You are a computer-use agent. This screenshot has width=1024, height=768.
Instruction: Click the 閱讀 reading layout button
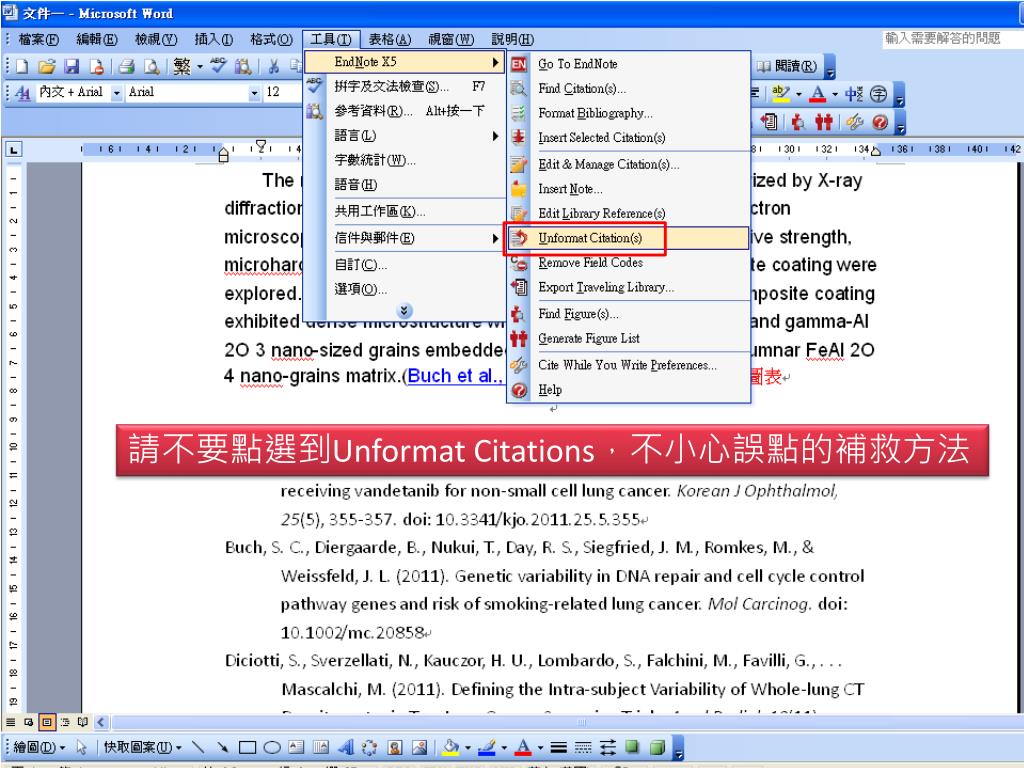788,66
